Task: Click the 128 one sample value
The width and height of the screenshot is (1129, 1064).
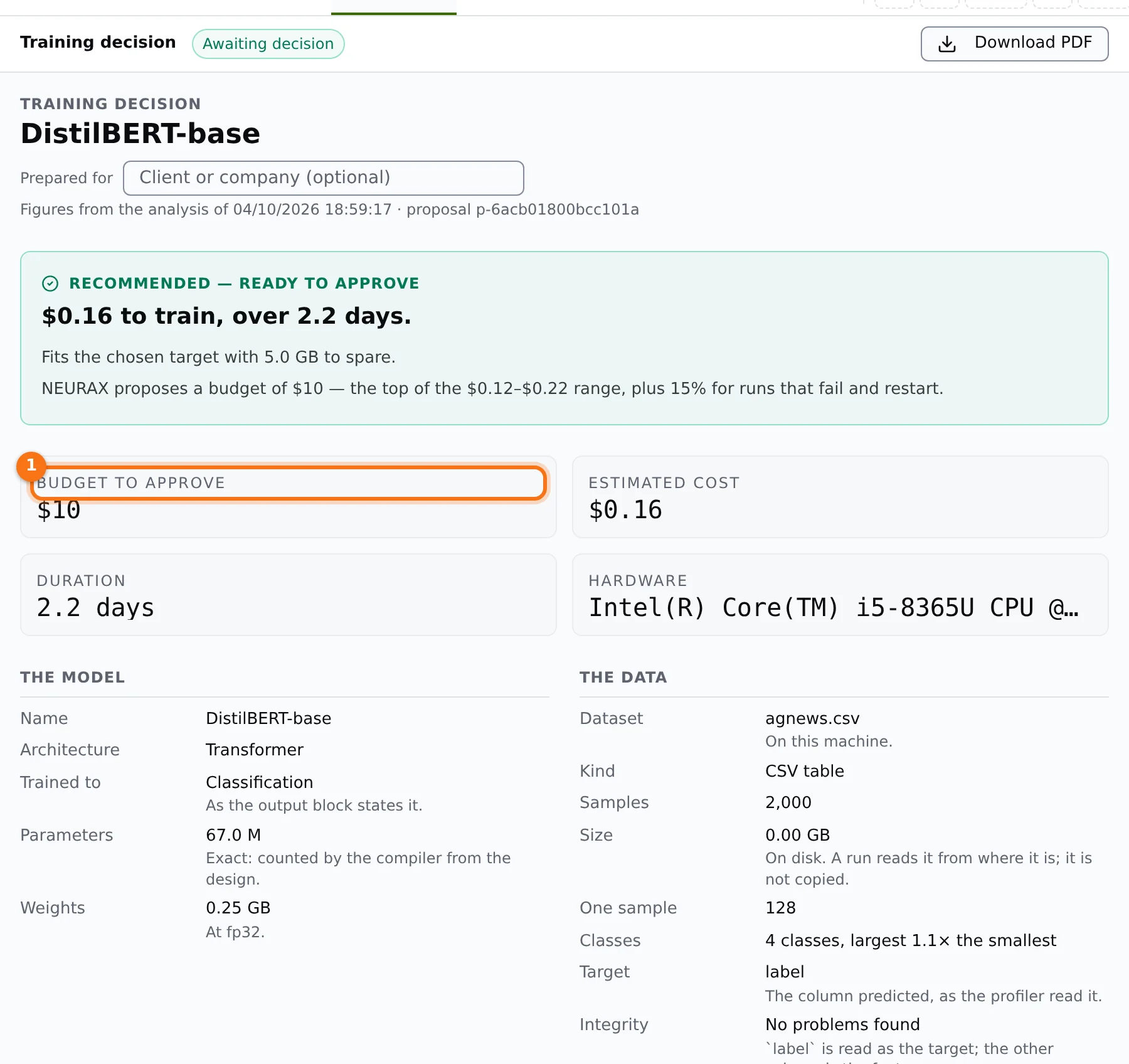Action: [780, 908]
